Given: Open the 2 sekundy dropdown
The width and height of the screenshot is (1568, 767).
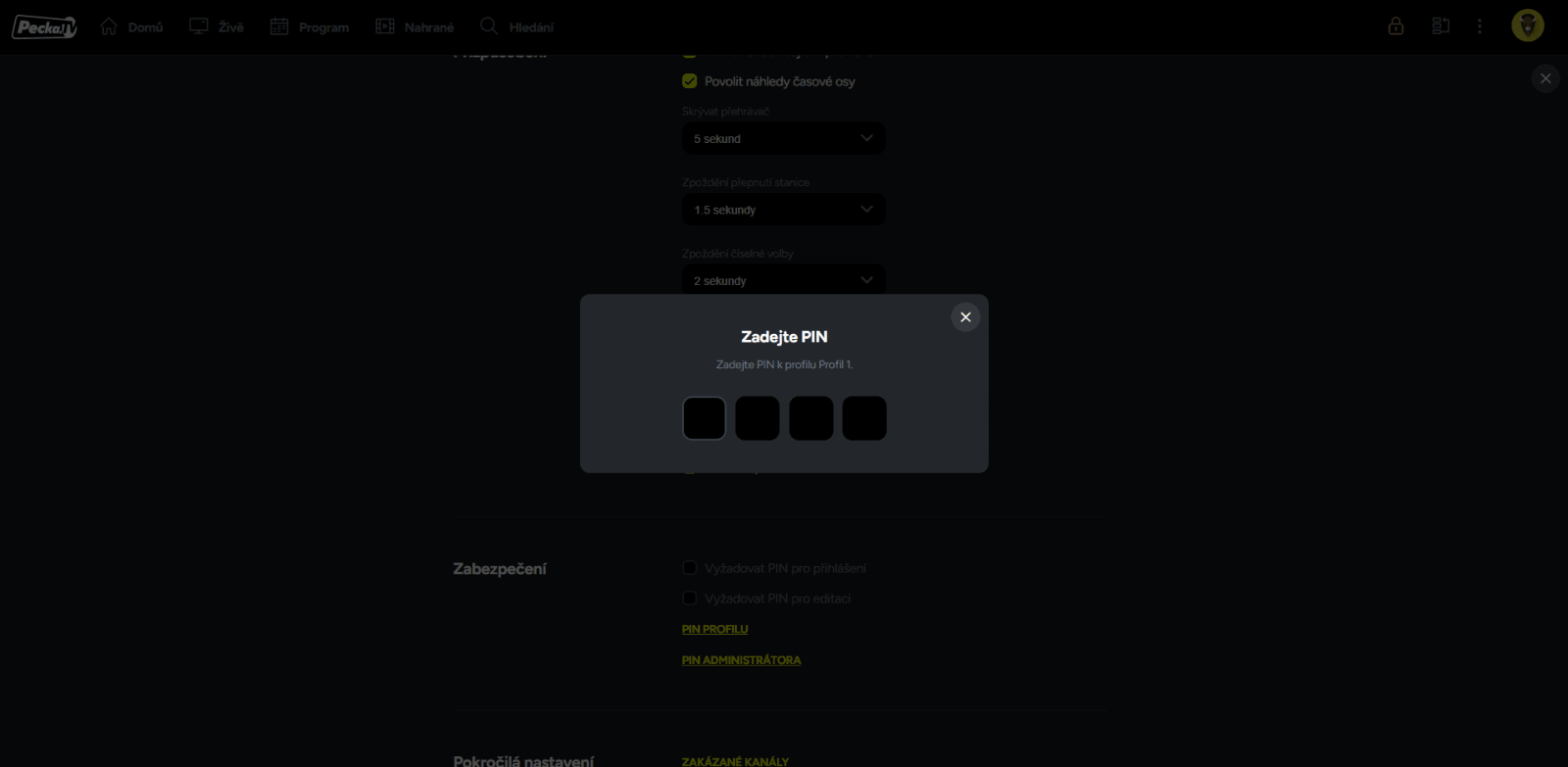Looking at the screenshot, I should pos(784,280).
